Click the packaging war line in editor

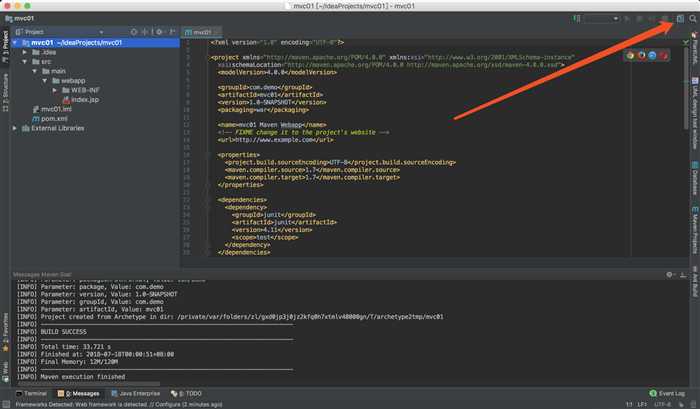[263, 110]
